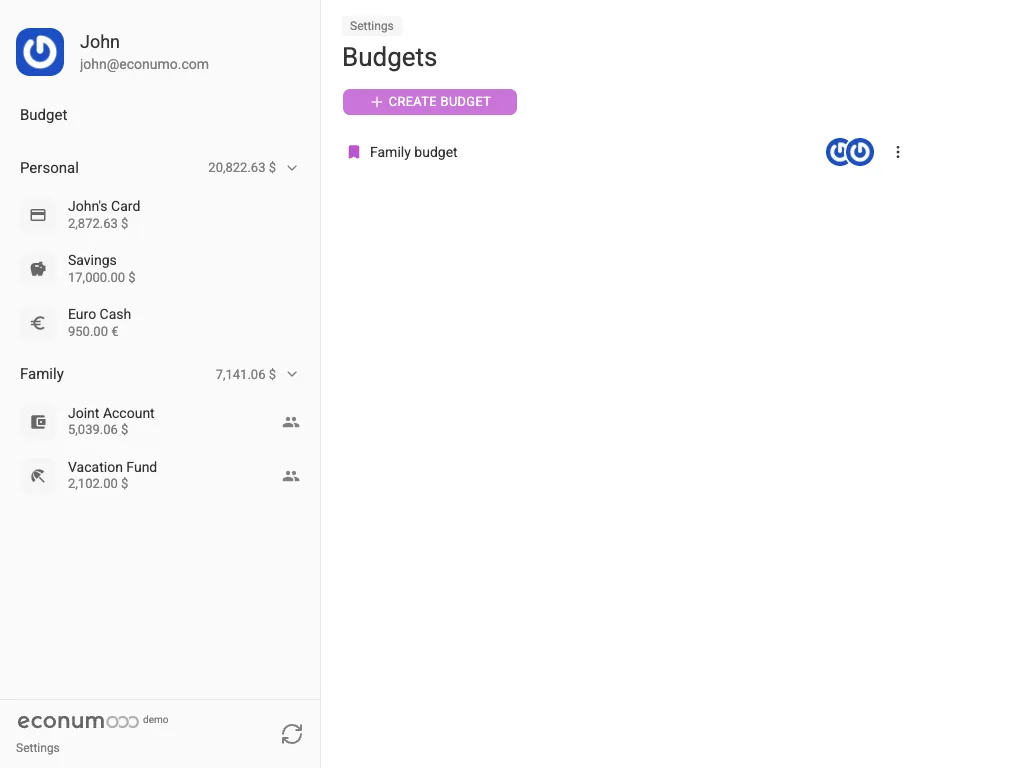
Task: Click the sync refresh icon
Action: [x=292, y=734]
